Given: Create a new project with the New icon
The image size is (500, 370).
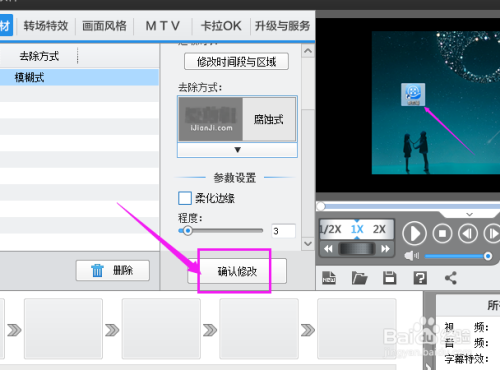Looking at the screenshot, I should (x=329, y=278).
